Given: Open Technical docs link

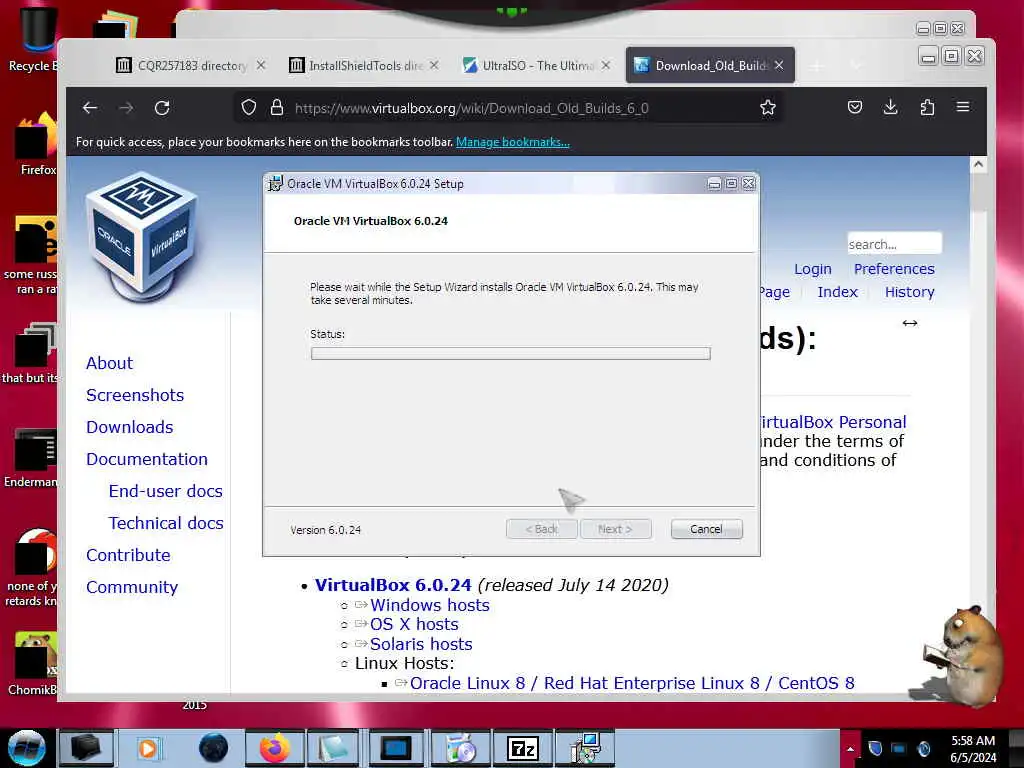Looking at the screenshot, I should point(166,523).
